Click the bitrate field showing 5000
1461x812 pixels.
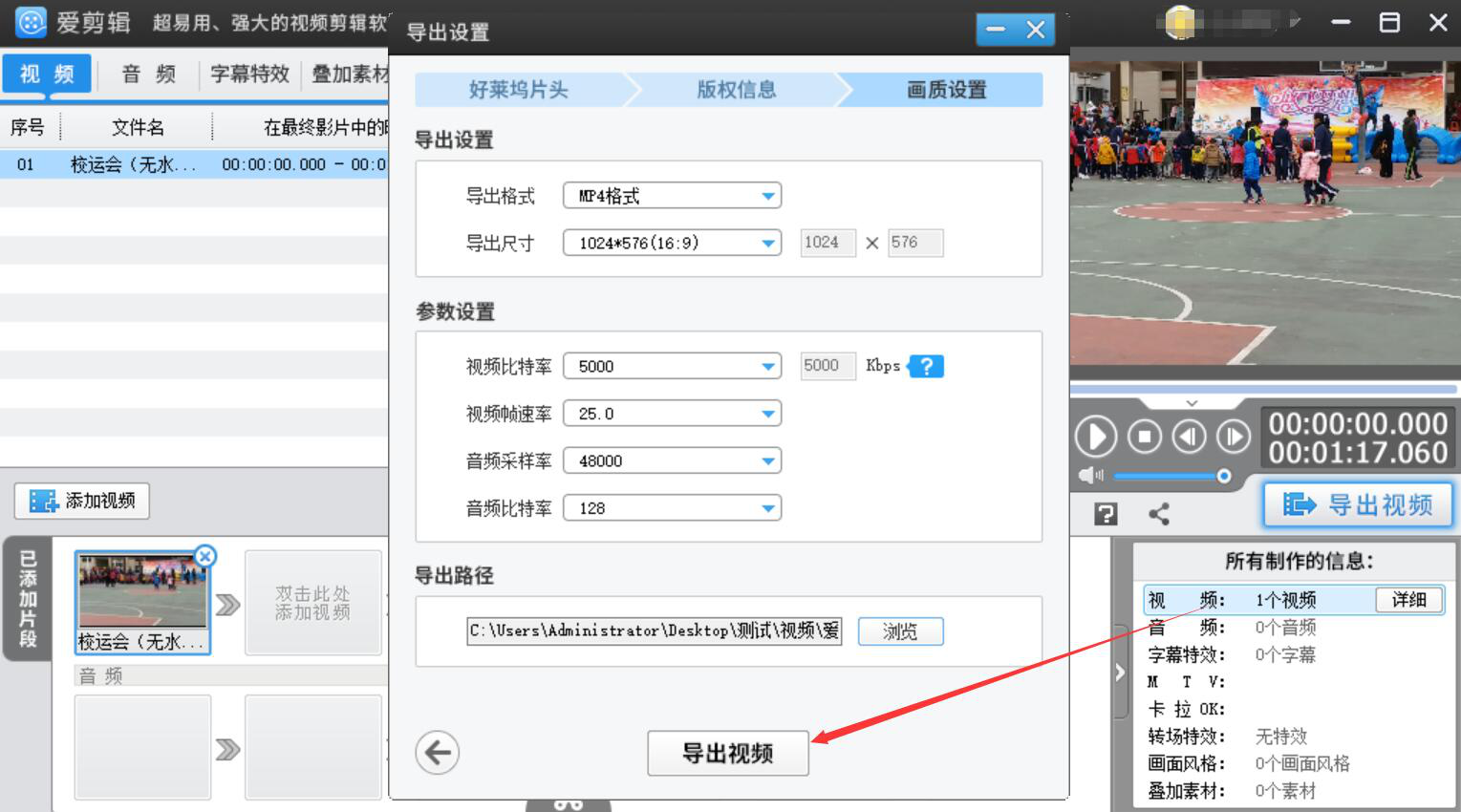827,366
